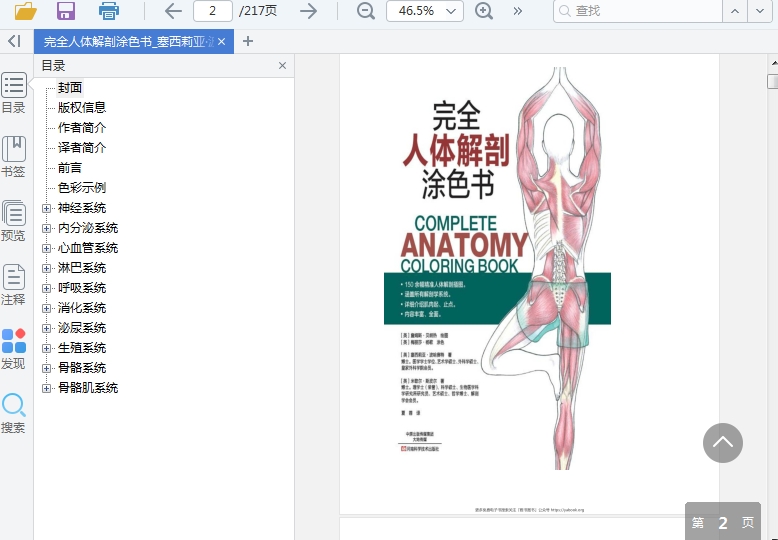This screenshot has height=540, width=778.
Task: Open the 46.5% zoom level dropdown
Action: click(425, 11)
